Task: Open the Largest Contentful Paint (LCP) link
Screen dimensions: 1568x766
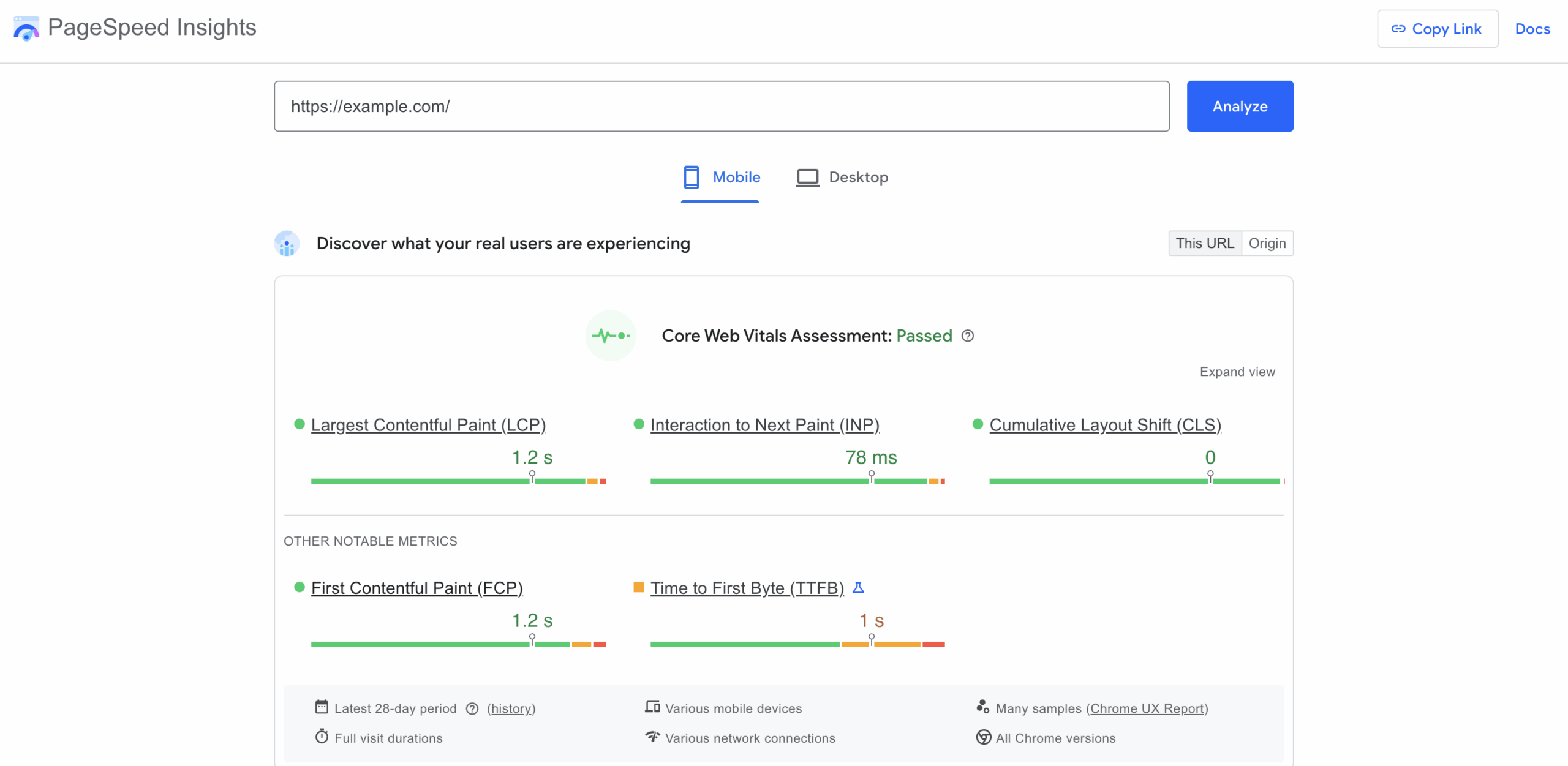Action: [428, 424]
